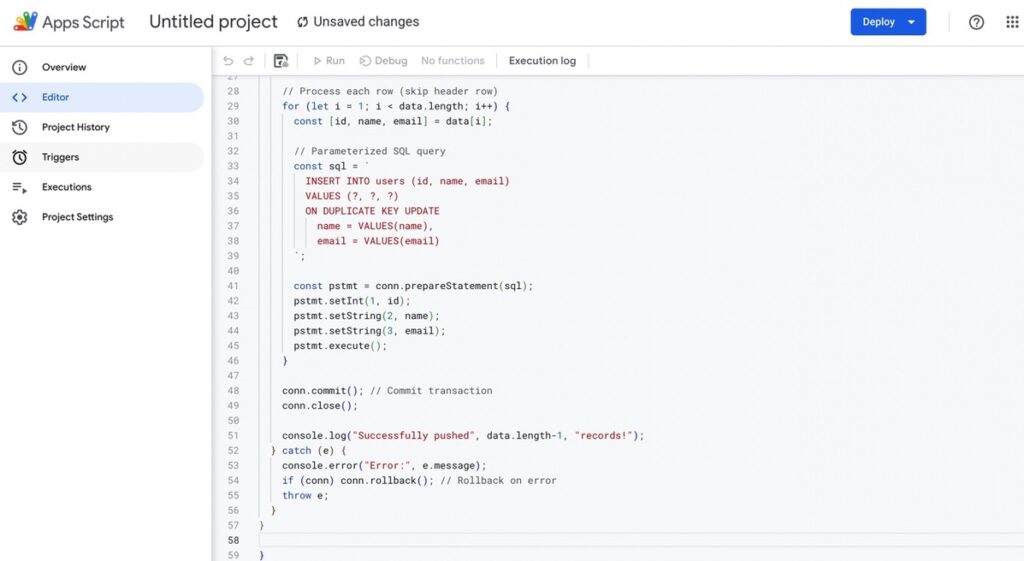Open the Project Settings section
The width and height of the screenshot is (1024, 561).
point(77,217)
